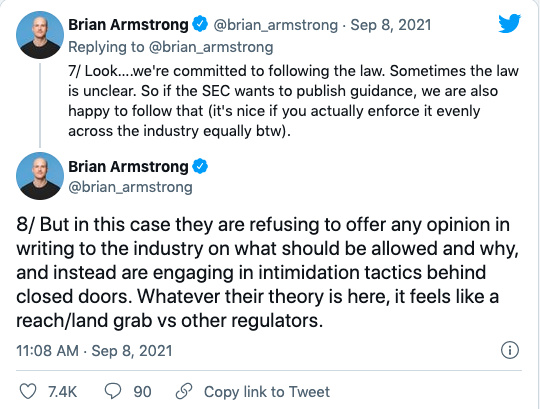Click the Twitter bird logo
540x409 pixels.
pyautogui.click(x=509, y=23)
